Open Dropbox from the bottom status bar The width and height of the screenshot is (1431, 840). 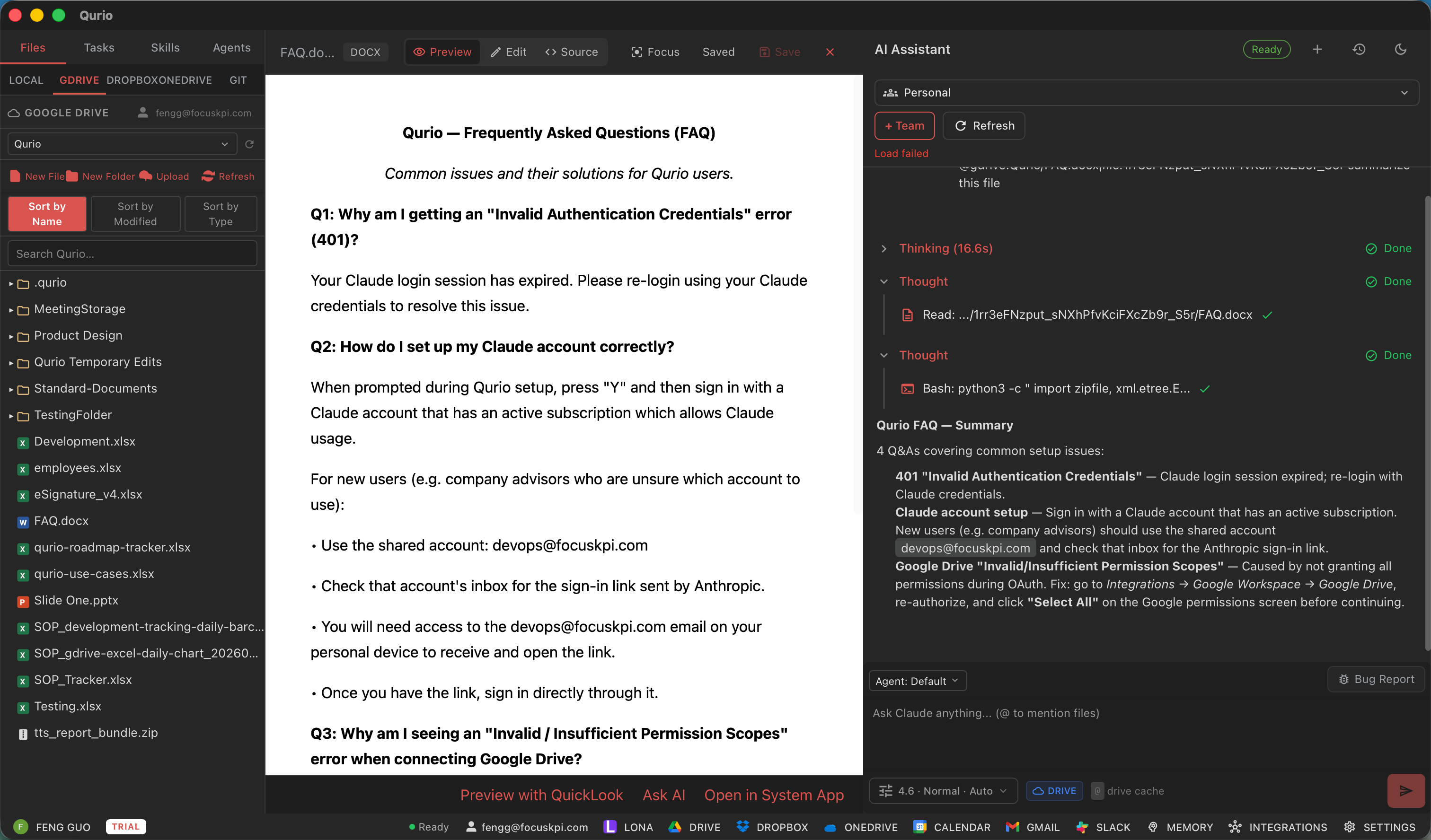tap(772, 827)
